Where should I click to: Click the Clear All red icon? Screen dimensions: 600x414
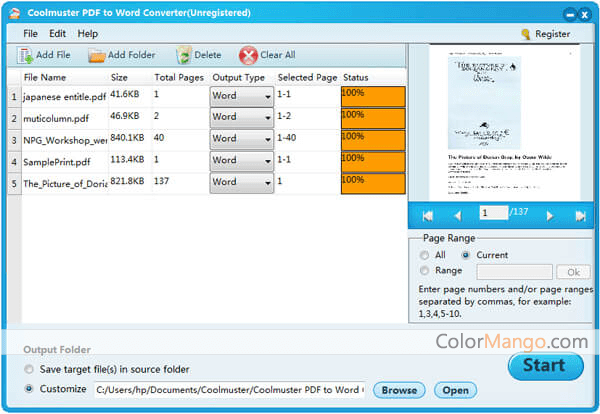[248, 55]
